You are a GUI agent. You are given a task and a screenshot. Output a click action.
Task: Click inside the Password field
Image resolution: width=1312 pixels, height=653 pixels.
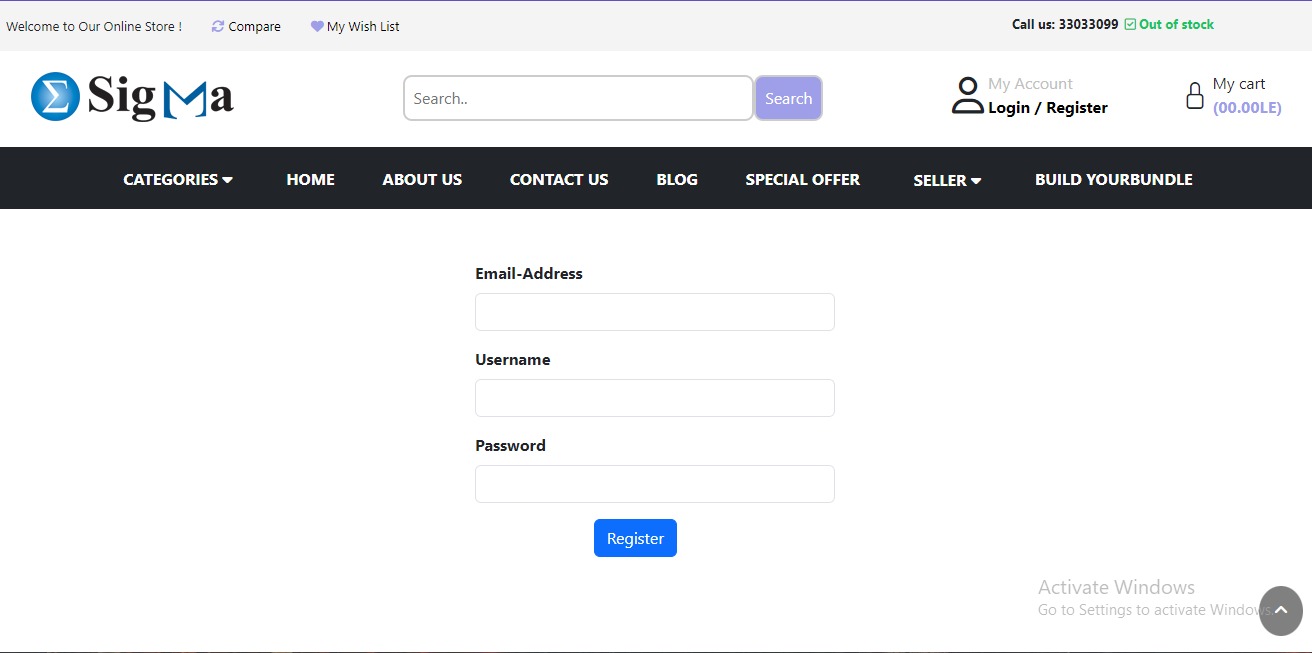[x=654, y=483]
